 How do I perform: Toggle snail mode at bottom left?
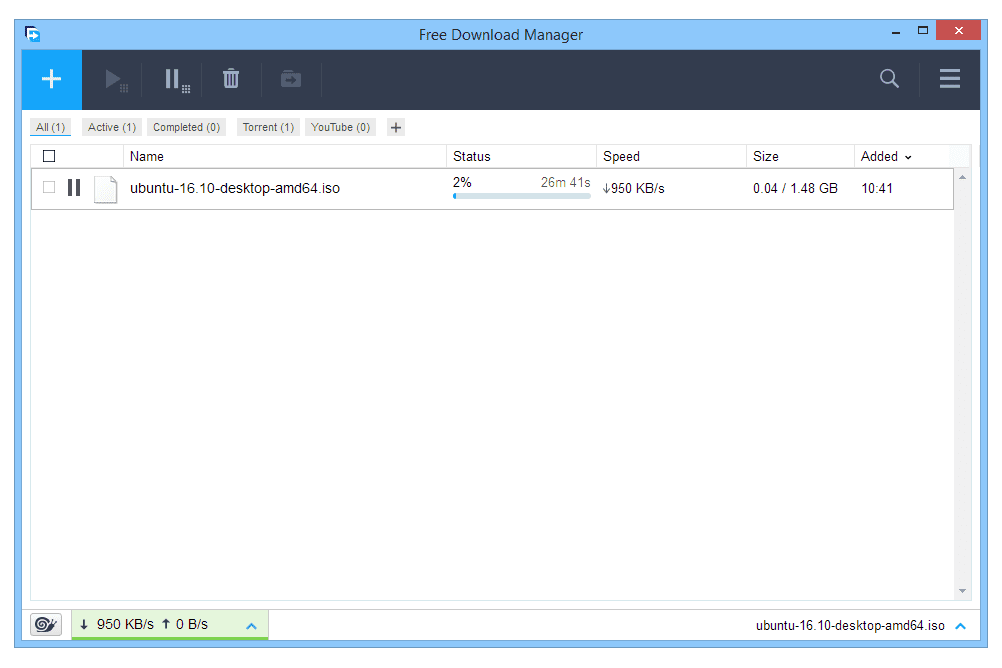pyautogui.click(x=46, y=625)
